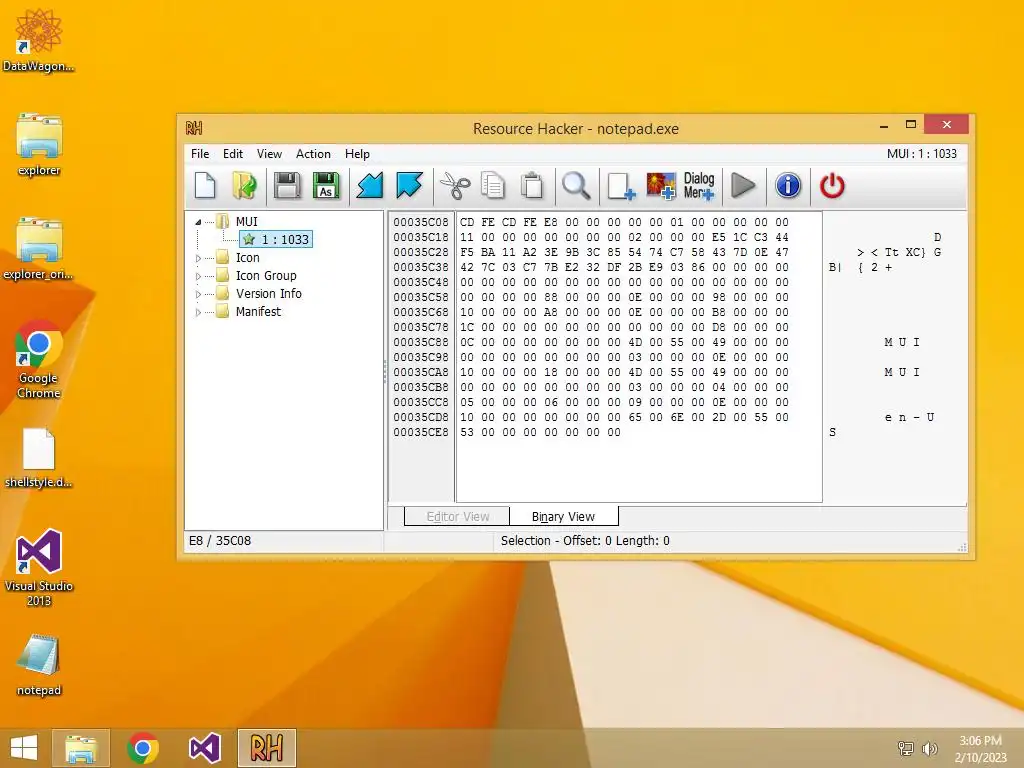This screenshot has height=768, width=1024.
Task: Click the Add empty resource icon
Action: tap(620, 185)
